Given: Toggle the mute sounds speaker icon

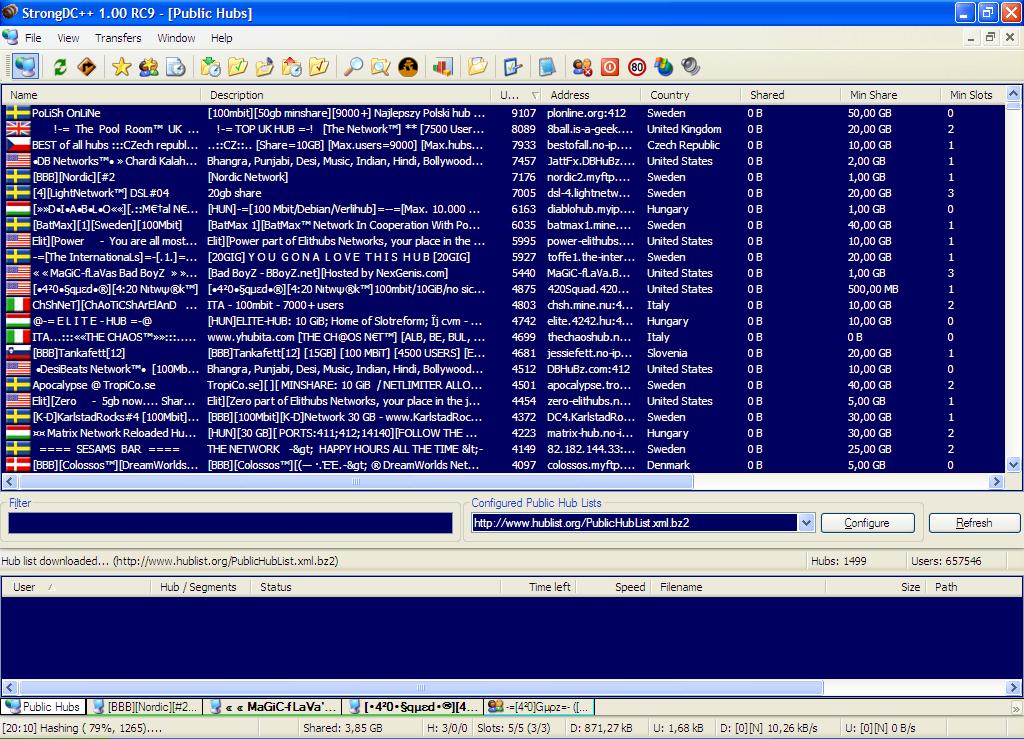Looking at the screenshot, I should [690, 67].
